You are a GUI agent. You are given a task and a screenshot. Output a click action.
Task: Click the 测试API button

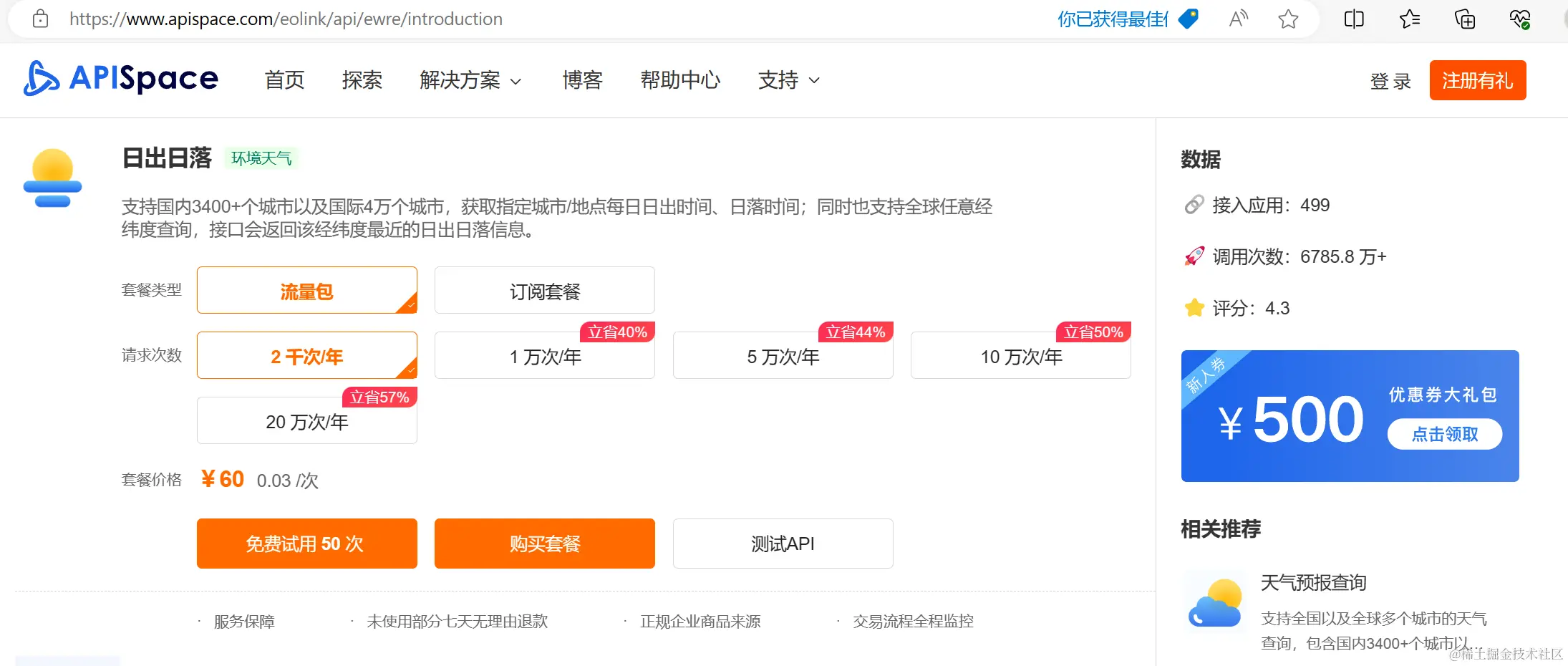[x=783, y=544]
